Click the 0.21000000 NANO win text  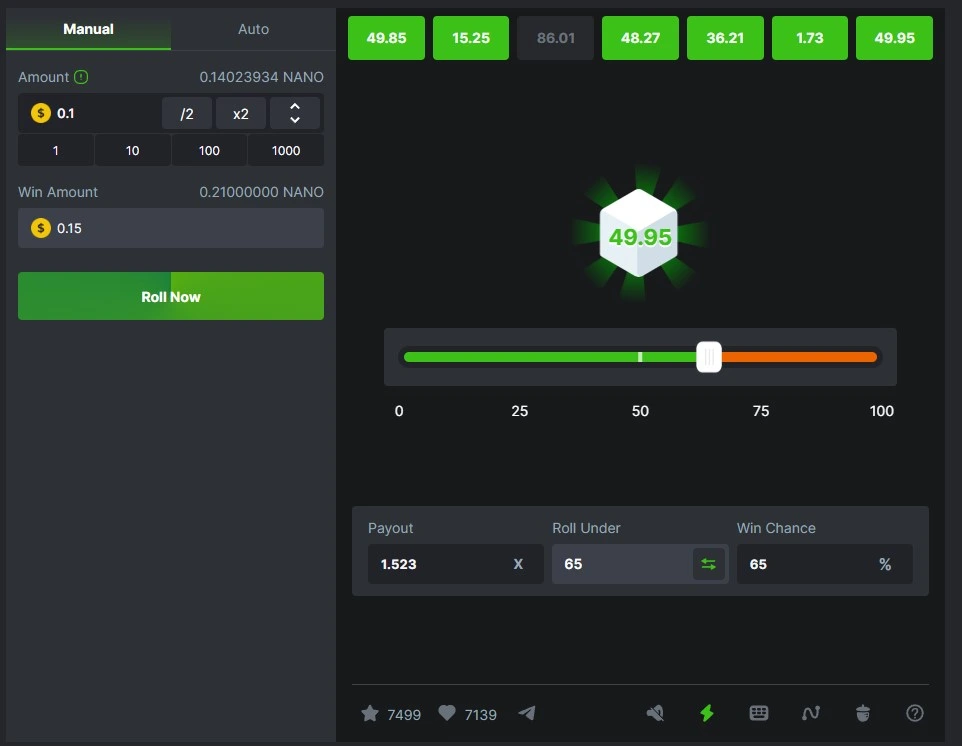click(261, 192)
